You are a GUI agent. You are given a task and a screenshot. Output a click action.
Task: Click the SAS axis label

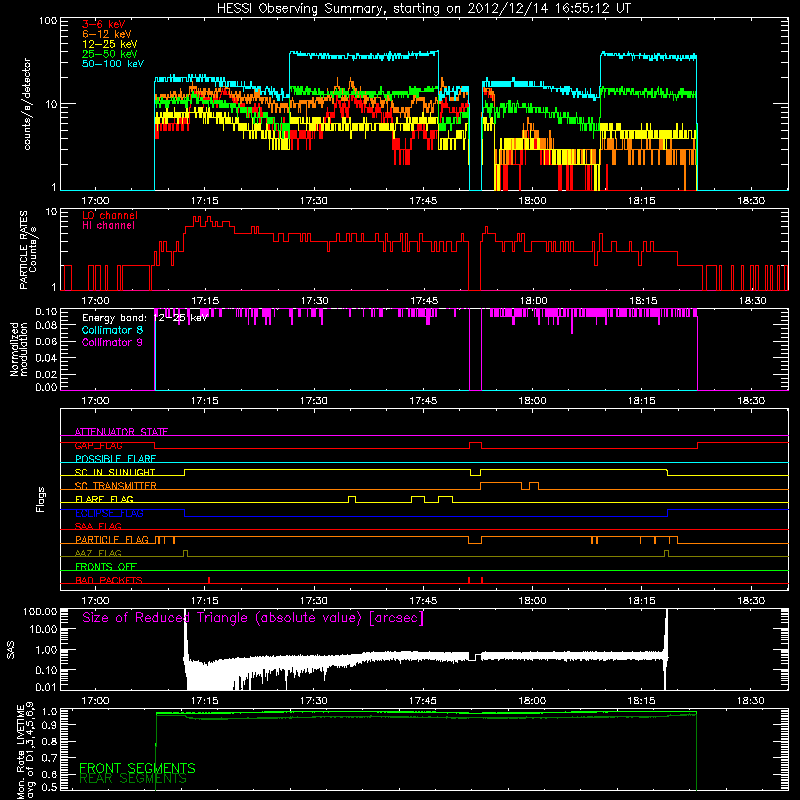tap(10, 650)
